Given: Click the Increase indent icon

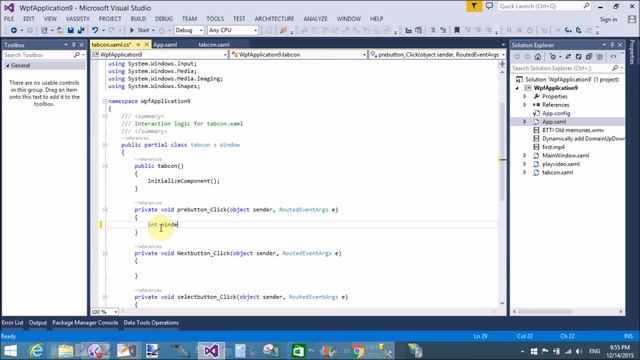Looking at the screenshot, I should [418, 30].
